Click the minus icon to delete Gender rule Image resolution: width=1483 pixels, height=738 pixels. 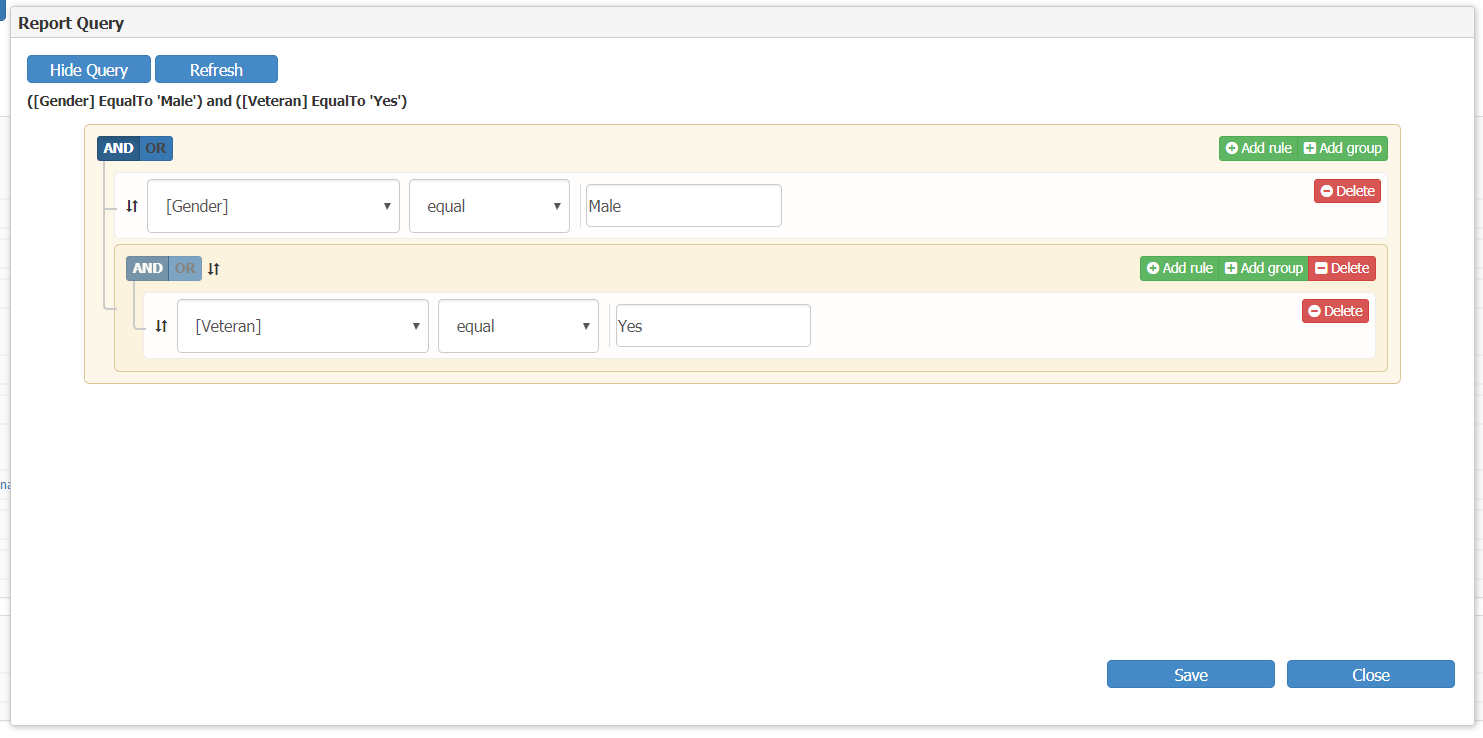point(1328,191)
